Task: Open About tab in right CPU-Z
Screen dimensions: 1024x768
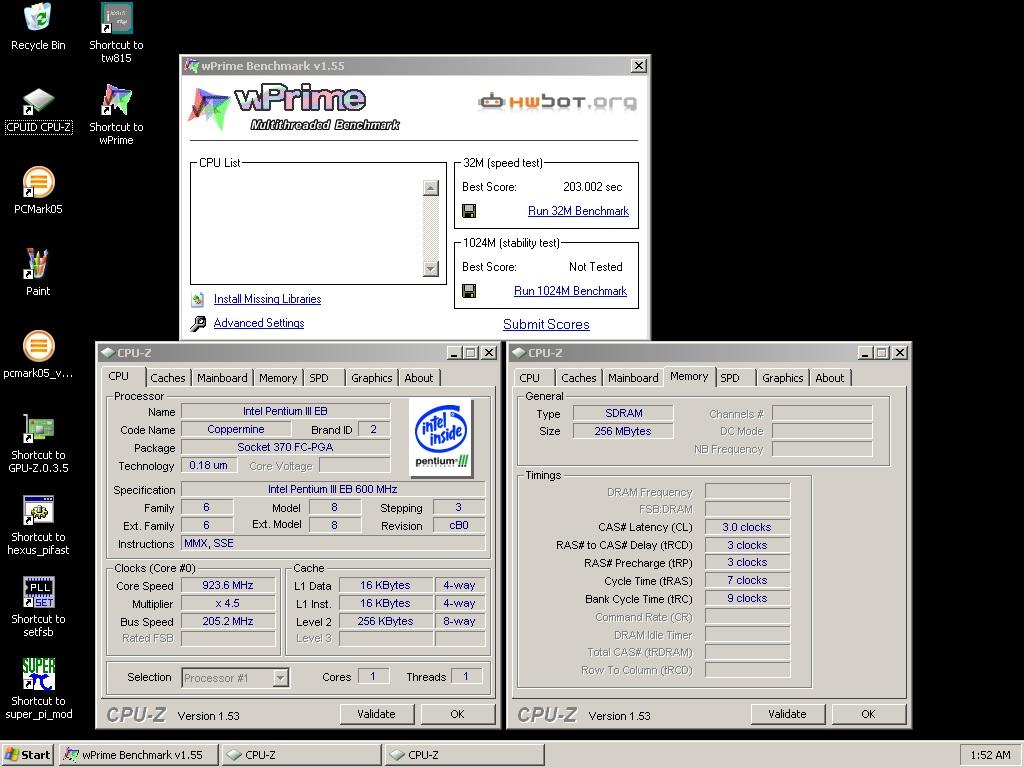Action: pyautogui.click(x=829, y=378)
